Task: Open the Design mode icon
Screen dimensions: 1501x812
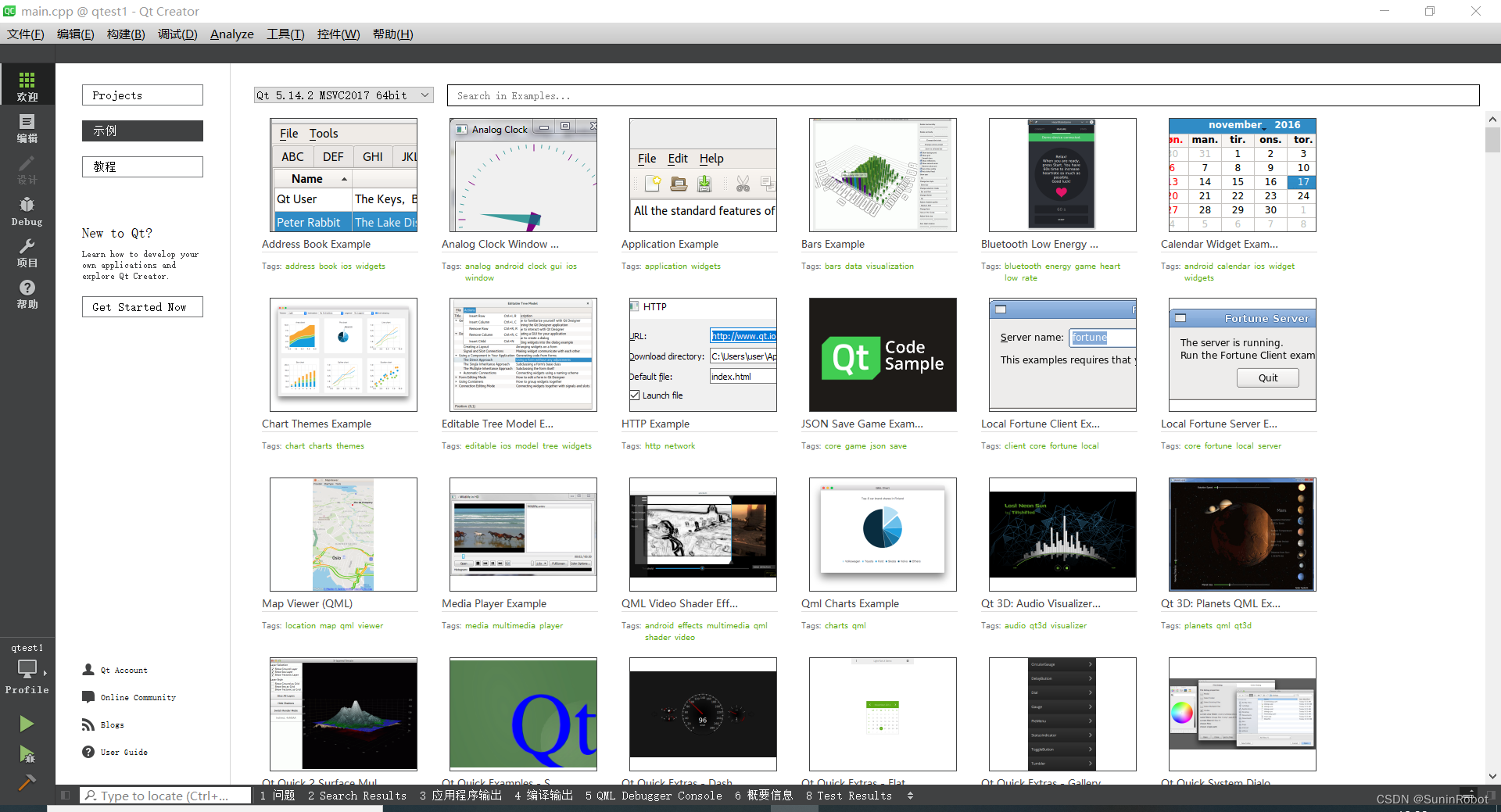Action: click(27, 163)
